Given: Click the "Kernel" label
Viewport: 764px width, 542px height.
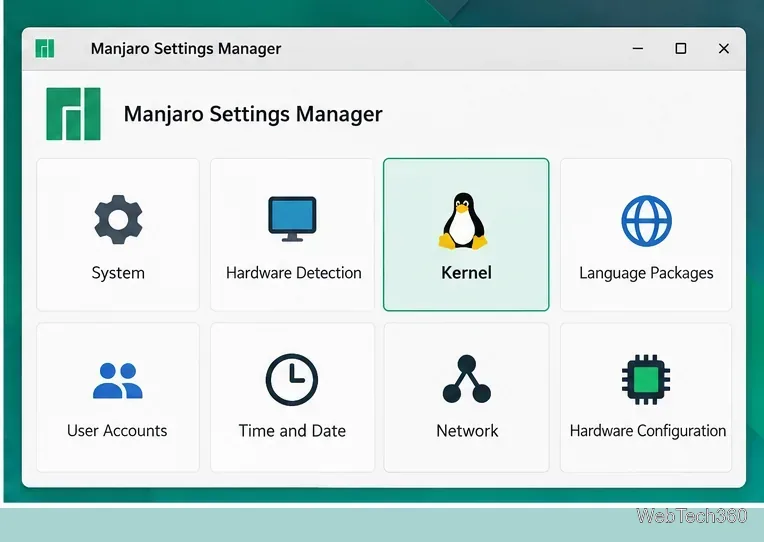Looking at the screenshot, I should pos(466,272).
